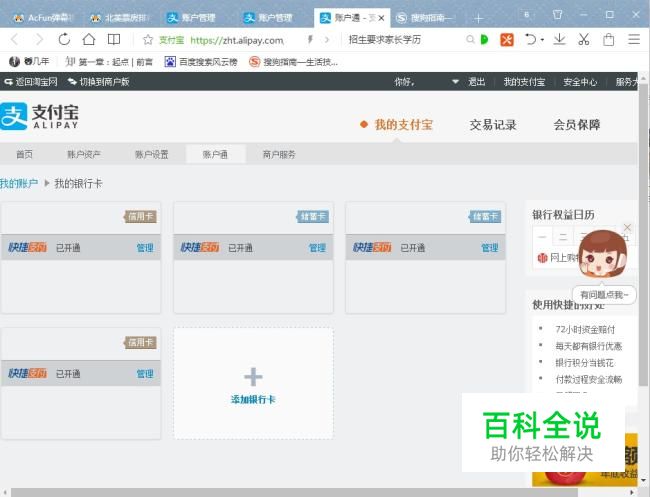Click the 添加银行卡 text link

pyautogui.click(x=253, y=400)
